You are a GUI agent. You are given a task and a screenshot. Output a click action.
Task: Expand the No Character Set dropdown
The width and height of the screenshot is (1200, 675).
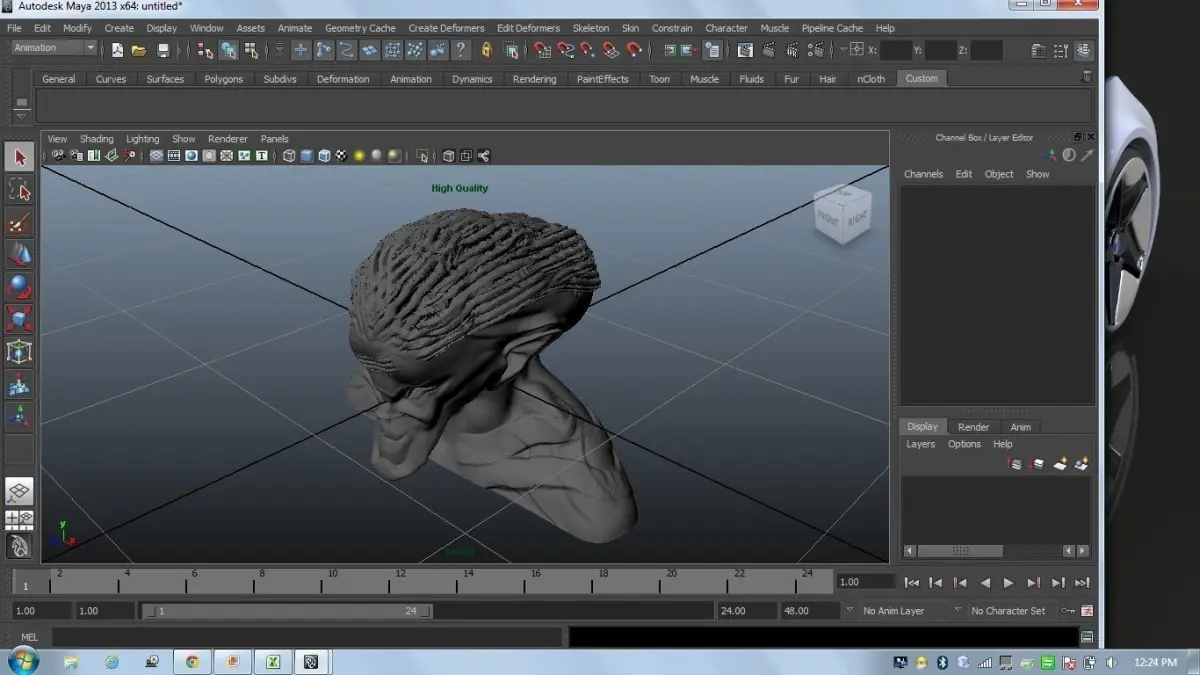click(x=957, y=611)
